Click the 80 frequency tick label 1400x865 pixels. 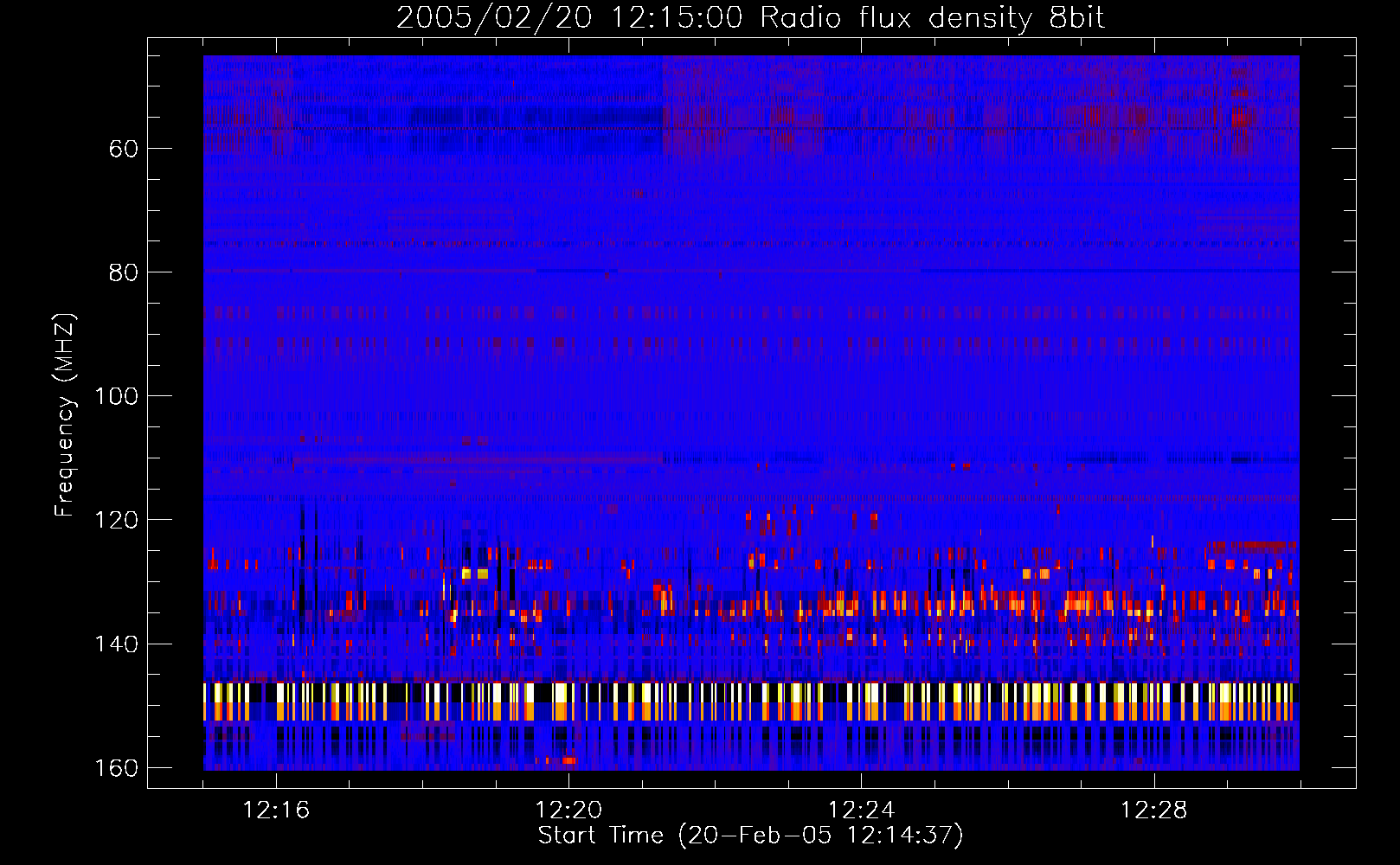pyautogui.click(x=123, y=272)
